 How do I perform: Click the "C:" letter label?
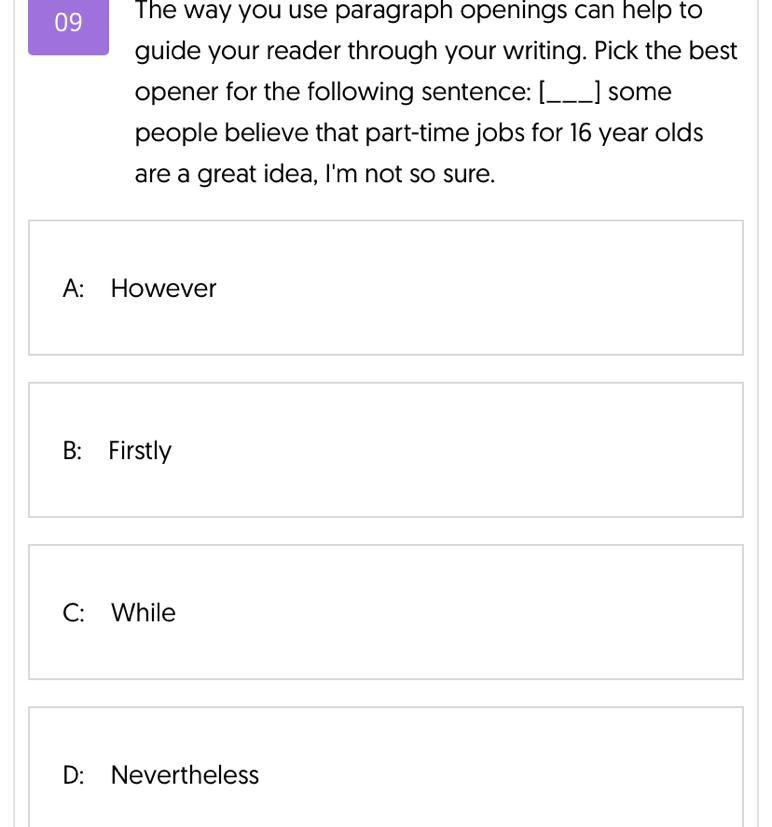point(73,613)
